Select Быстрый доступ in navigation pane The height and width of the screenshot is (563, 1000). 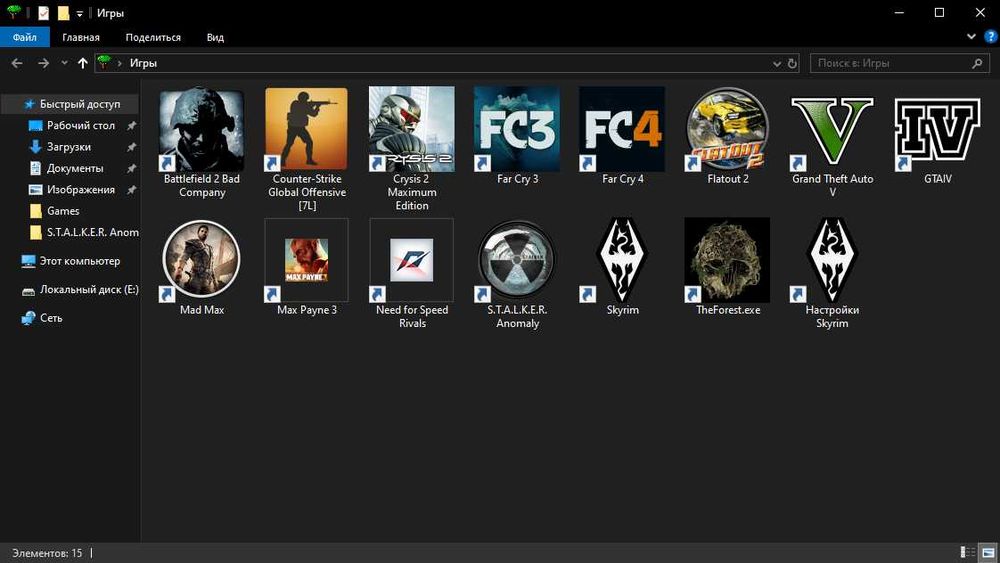tap(70, 104)
